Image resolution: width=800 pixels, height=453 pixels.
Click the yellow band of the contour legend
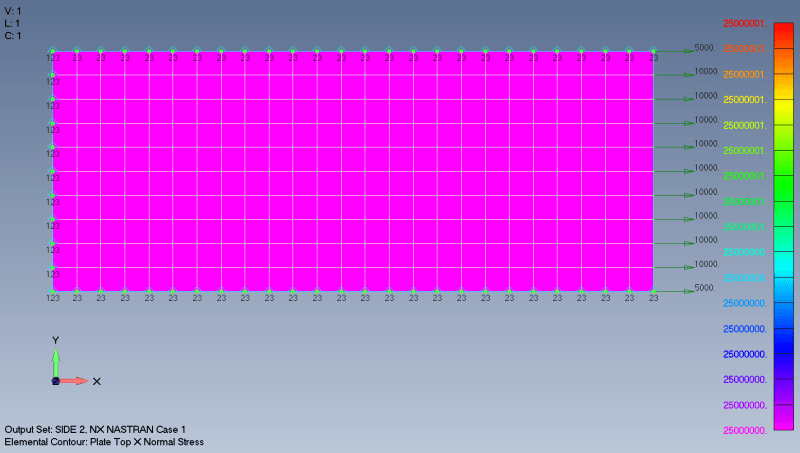(x=784, y=112)
